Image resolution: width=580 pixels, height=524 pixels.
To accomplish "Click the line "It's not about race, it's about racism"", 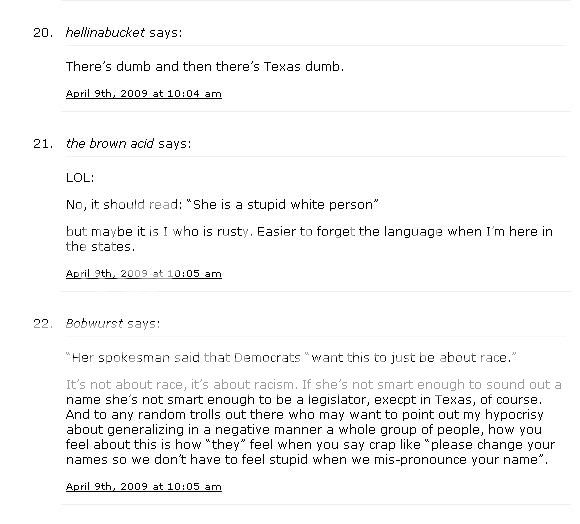I will [x=182, y=385].
